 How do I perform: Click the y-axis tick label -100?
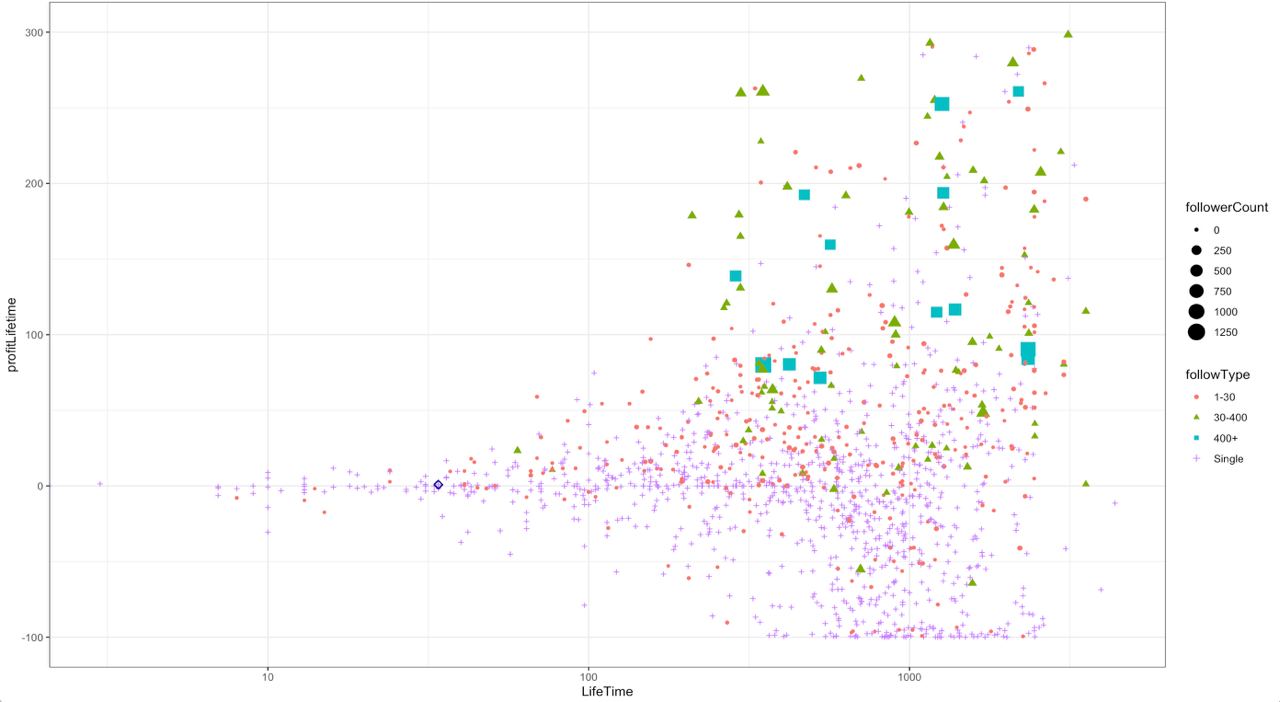30,637
